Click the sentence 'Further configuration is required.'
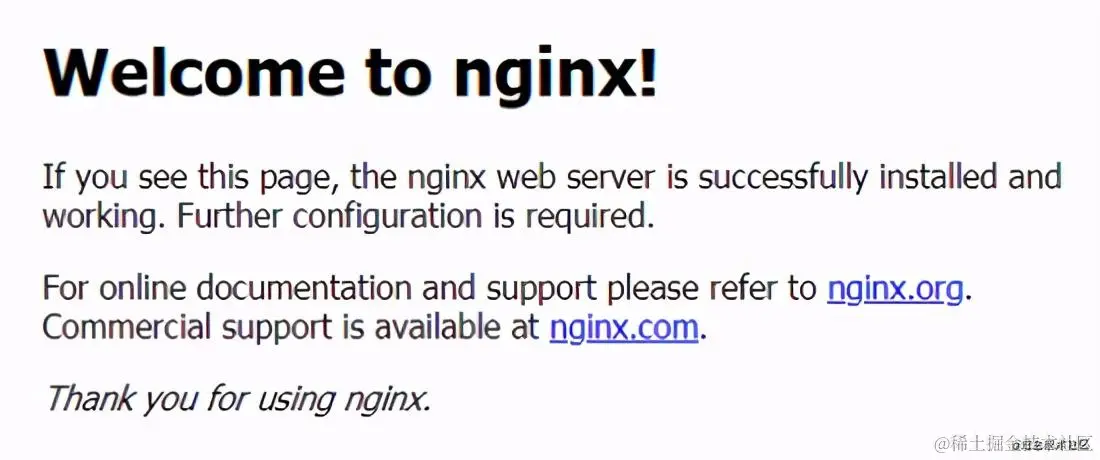The height and width of the screenshot is (460, 1100). pos(415,218)
